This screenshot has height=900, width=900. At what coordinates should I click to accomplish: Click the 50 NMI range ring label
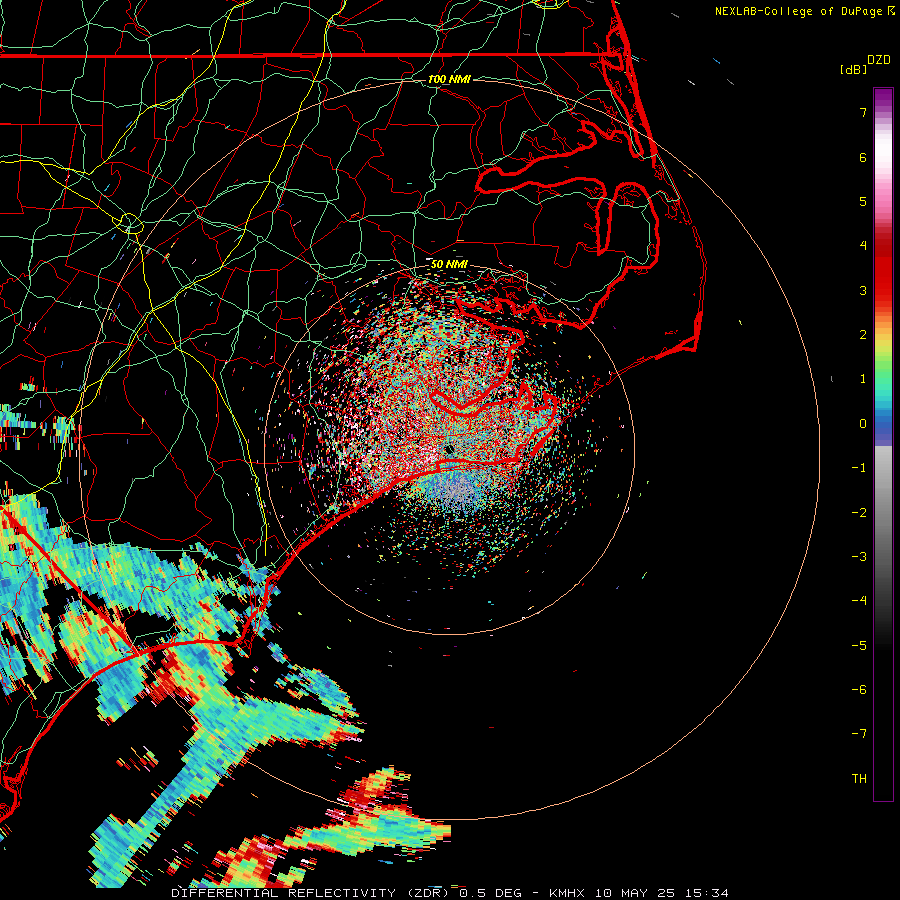[x=449, y=264]
